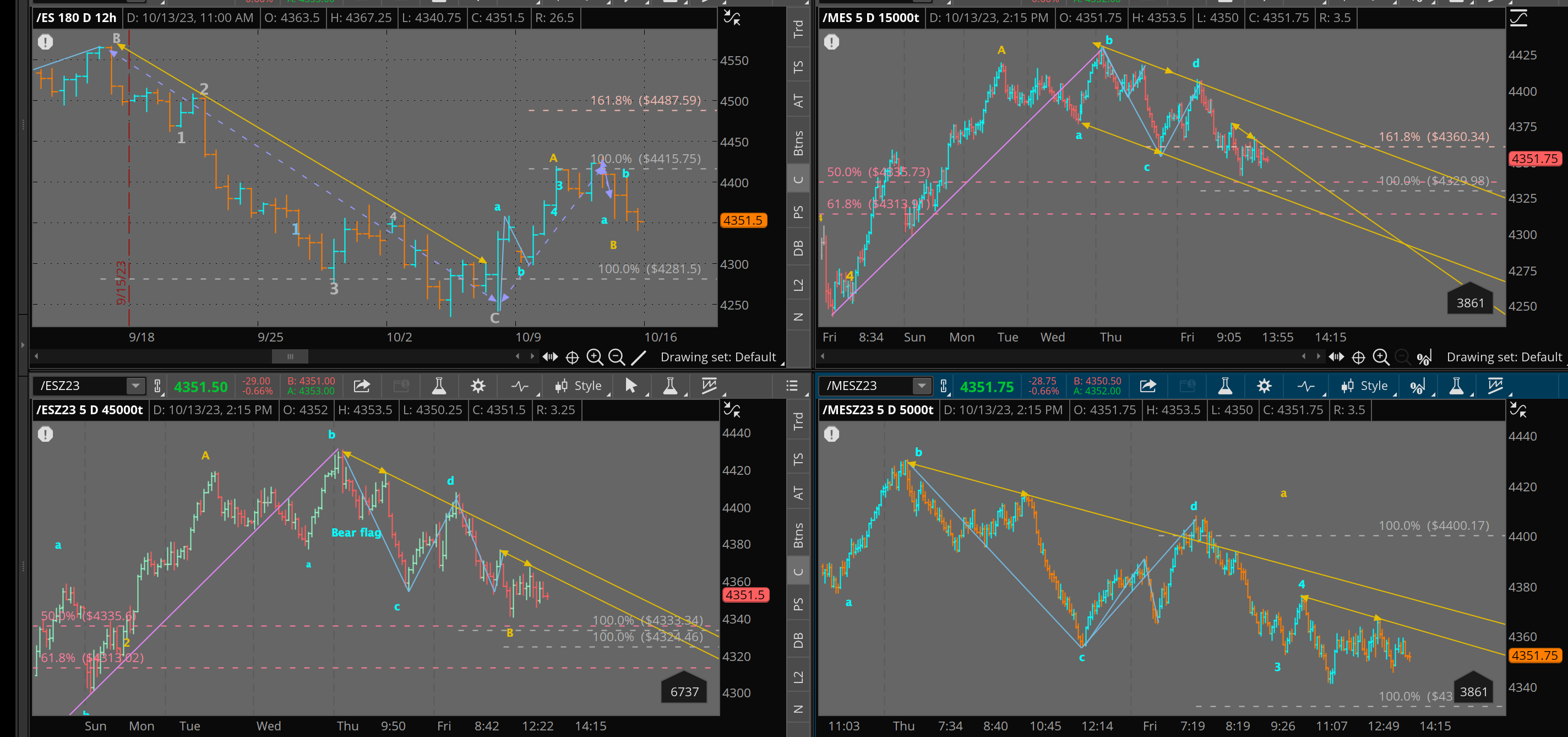
Task: Click right step arrow under /ES chart
Action: point(532,356)
